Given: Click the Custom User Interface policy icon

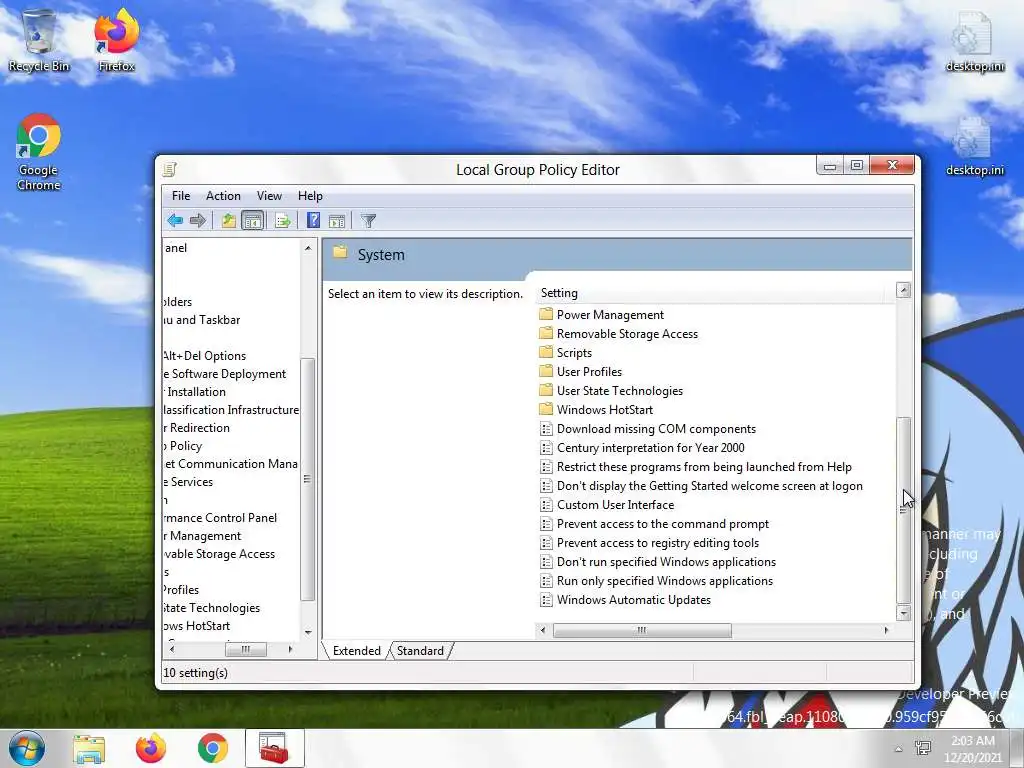Looking at the screenshot, I should click(x=546, y=504).
